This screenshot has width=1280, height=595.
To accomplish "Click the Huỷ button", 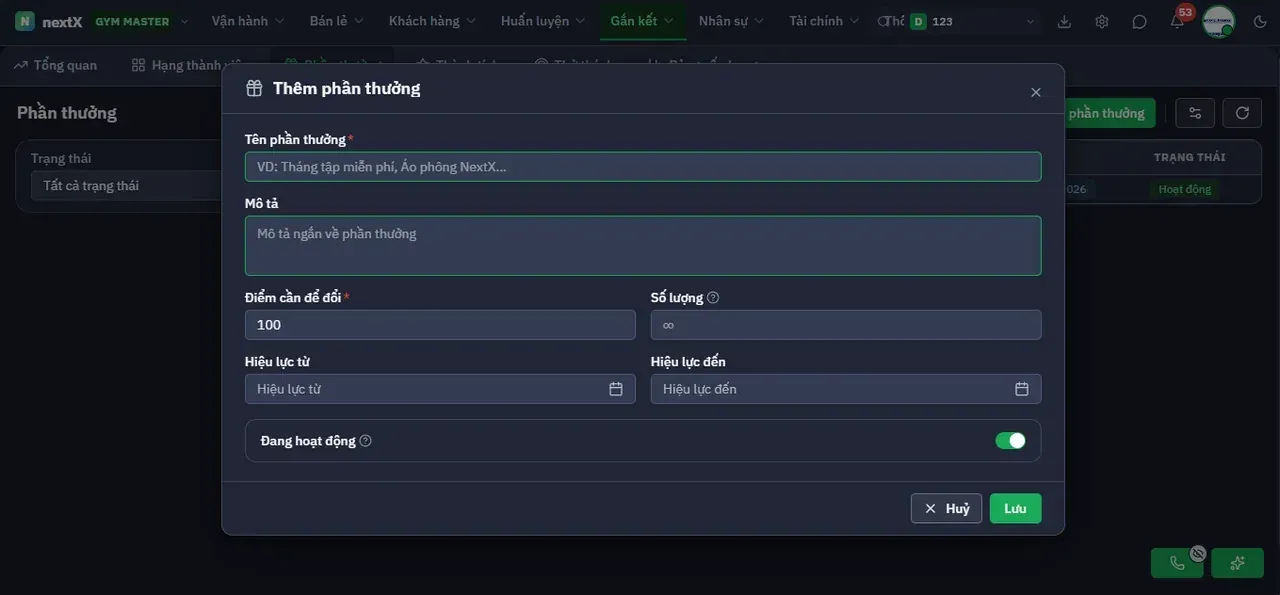I will 946,508.
